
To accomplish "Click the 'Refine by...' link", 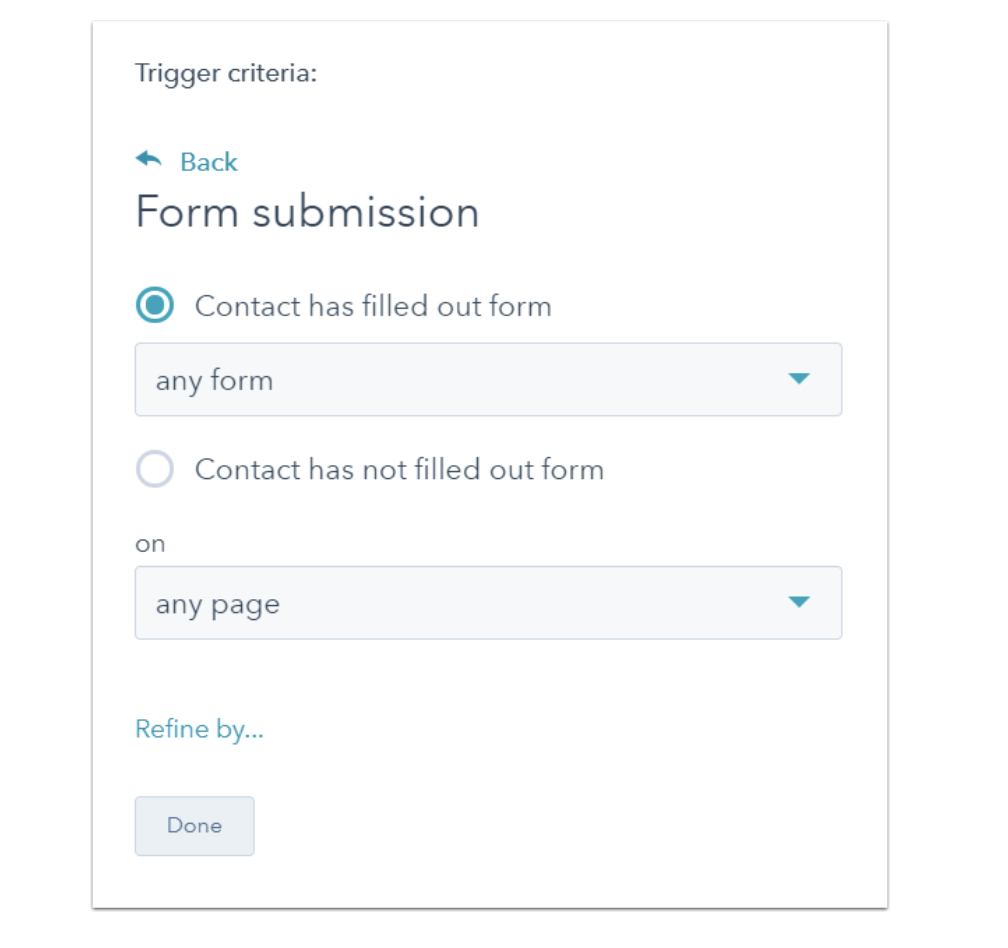I will pyautogui.click(x=199, y=729).
